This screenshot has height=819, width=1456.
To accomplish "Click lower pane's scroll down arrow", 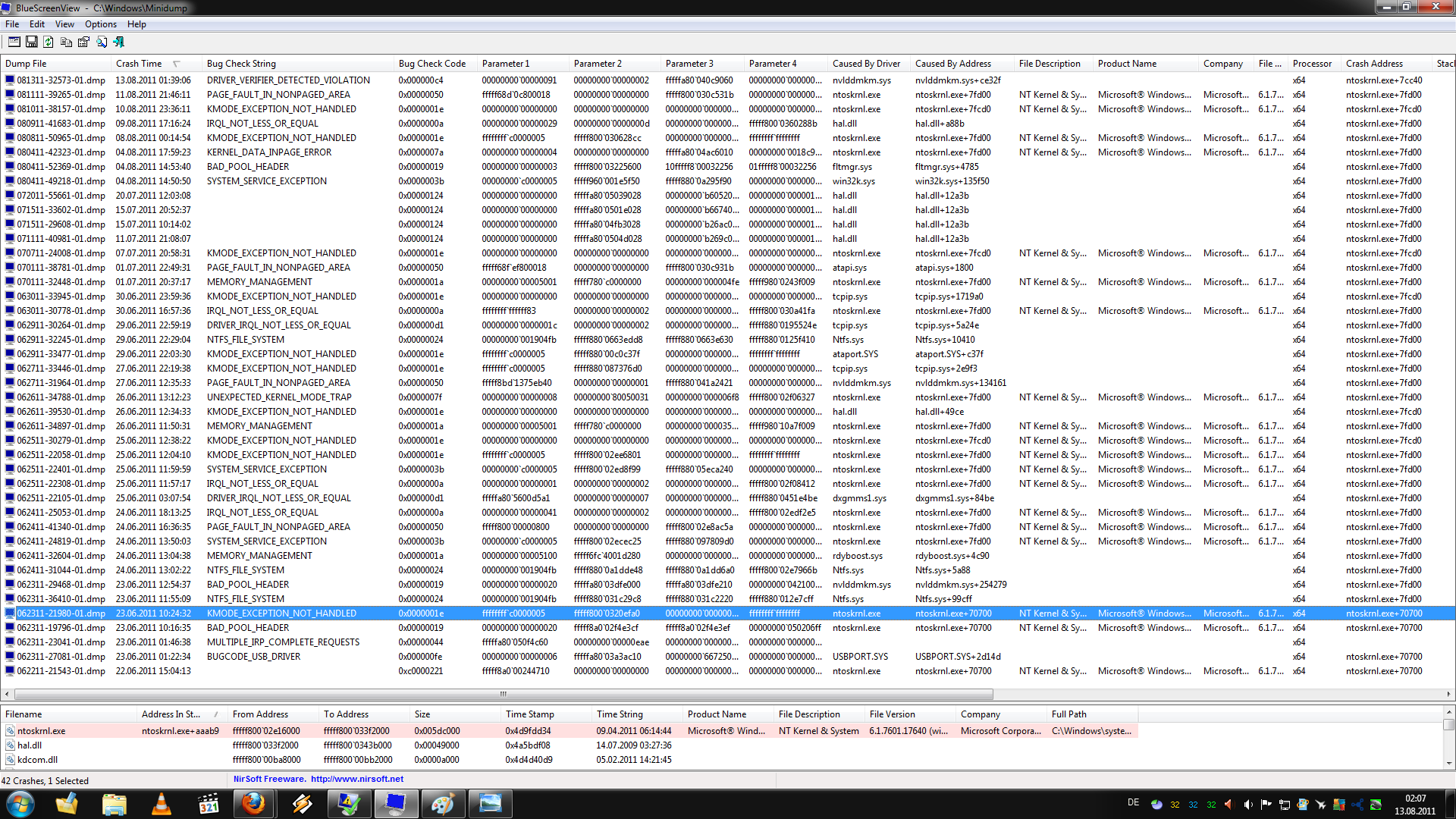I will (1448, 763).
